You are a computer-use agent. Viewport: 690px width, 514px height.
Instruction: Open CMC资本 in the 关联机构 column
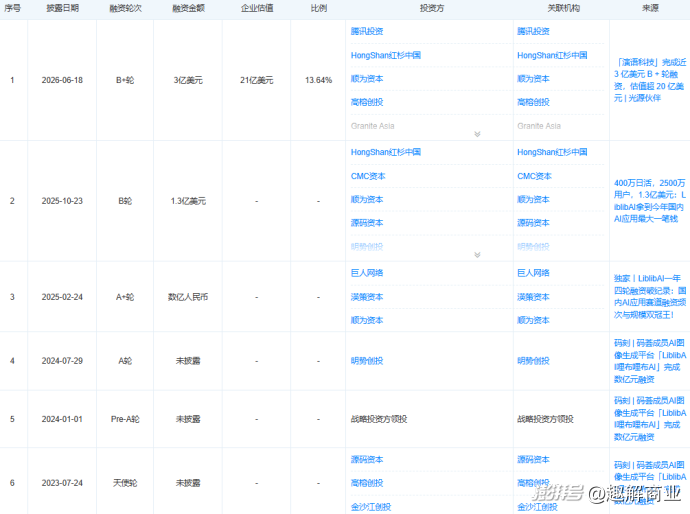pos(534,176)
